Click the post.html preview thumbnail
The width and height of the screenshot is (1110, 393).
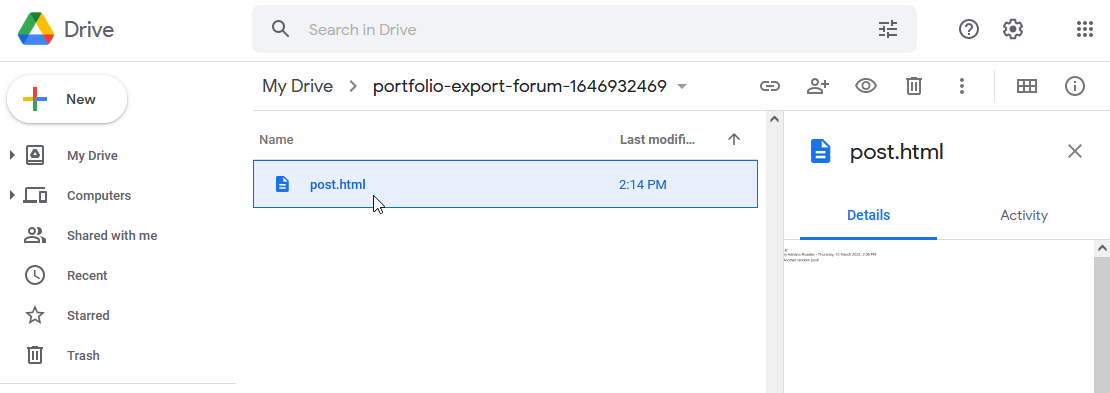coord(939,317)
